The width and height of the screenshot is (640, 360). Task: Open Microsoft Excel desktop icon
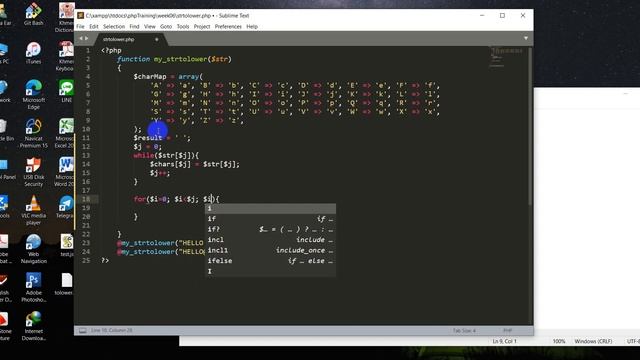tap(65, 133)
